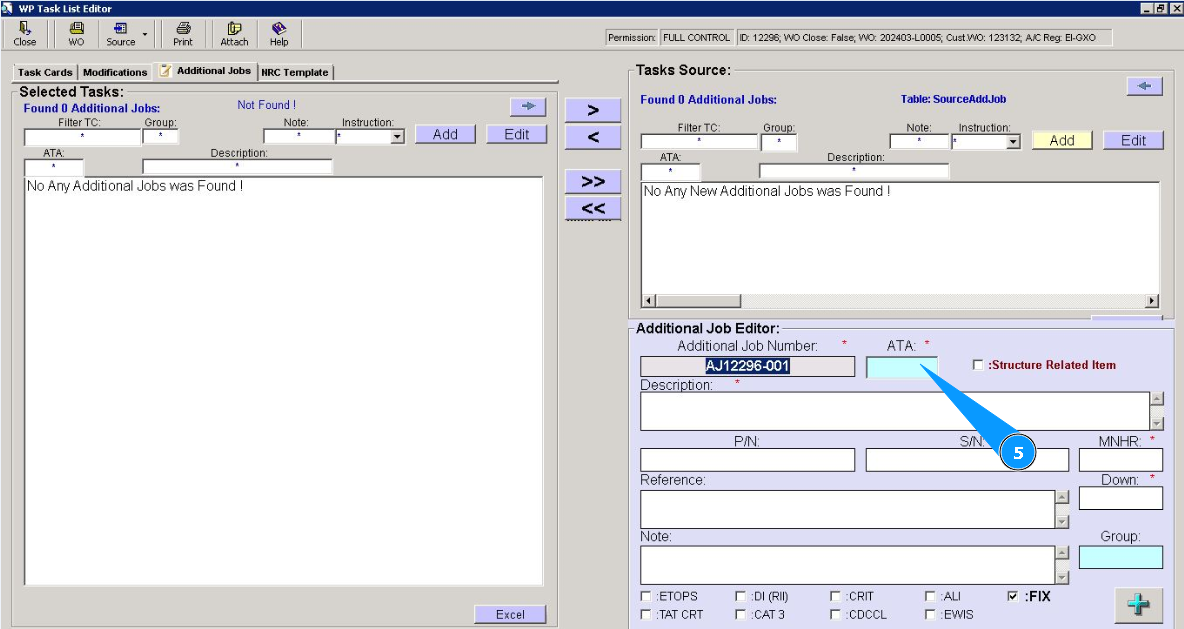Click left arrow icon in Tasks Source
The image size is (1184, 629).
point(1144,87)
